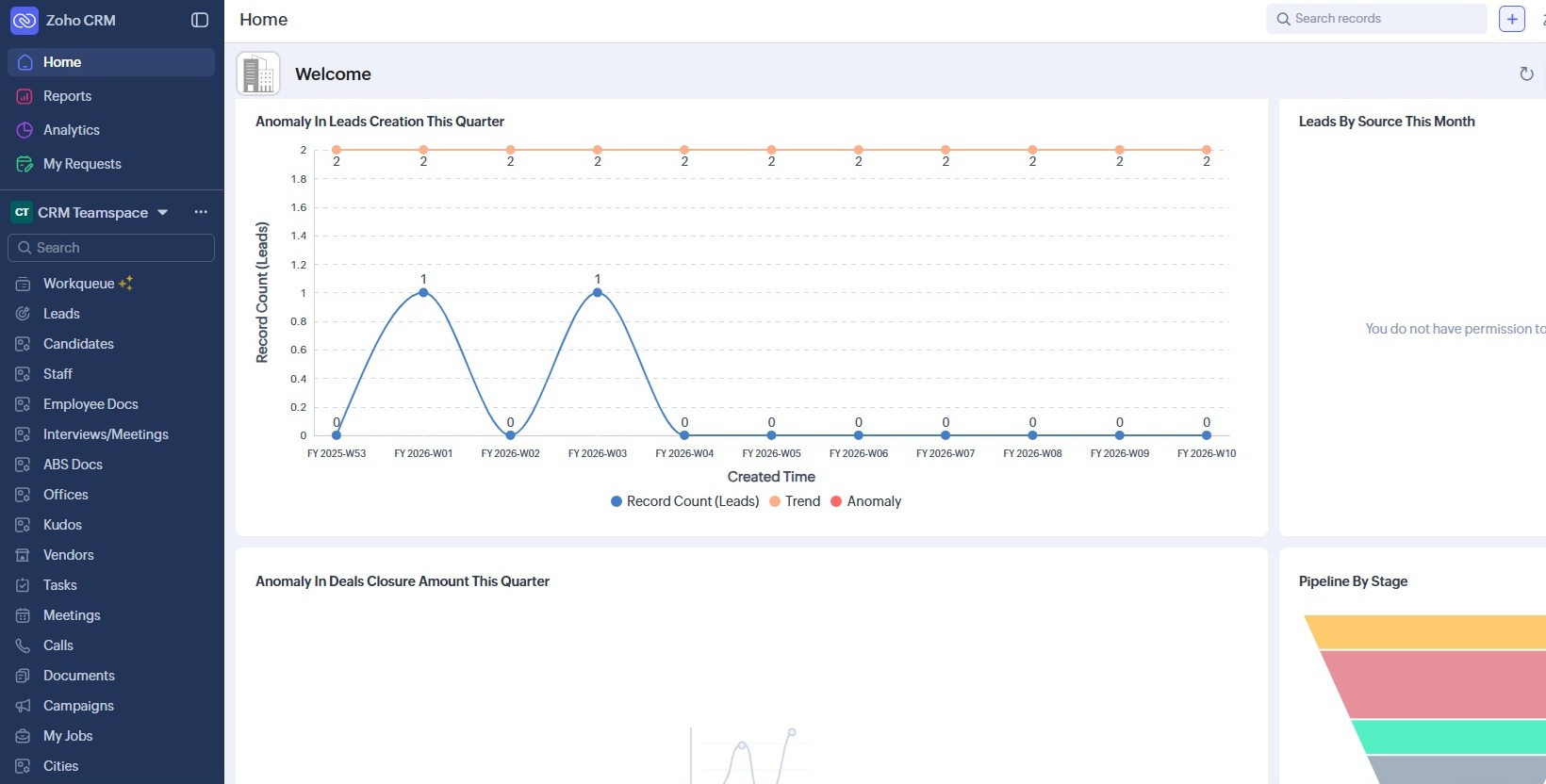Collapse the sidebar using the panel icon
The height and width of the screenshot is (784, 1546).
200,20
